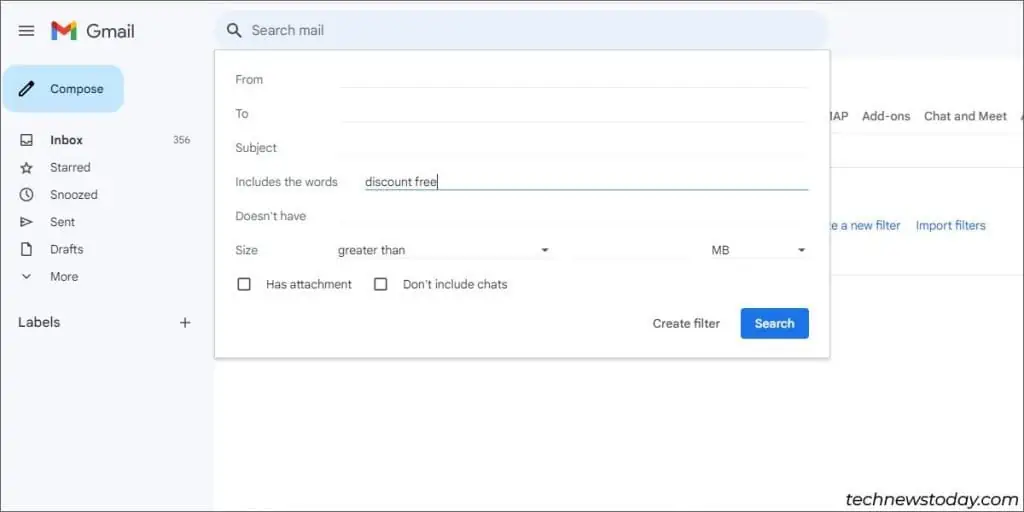This screenshot has width=1024, height=512.
Task: Click the 356 inbox count
Action: (x=182, y=140)
